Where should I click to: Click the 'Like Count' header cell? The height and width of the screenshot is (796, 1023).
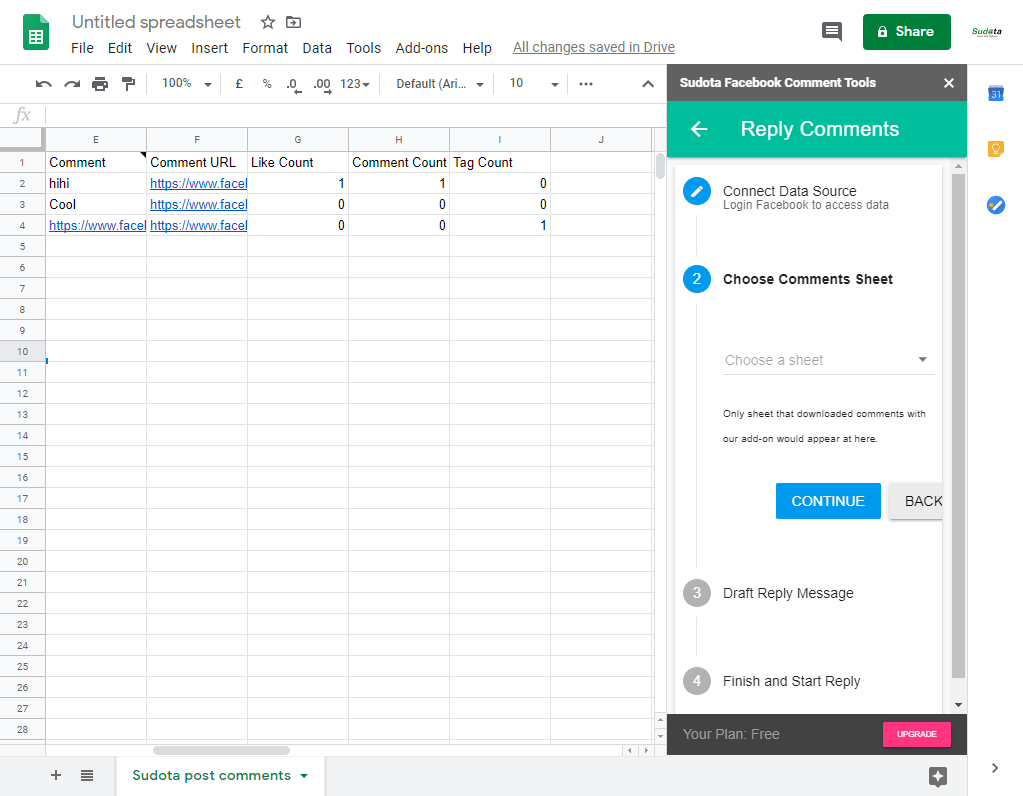(298, 162)
